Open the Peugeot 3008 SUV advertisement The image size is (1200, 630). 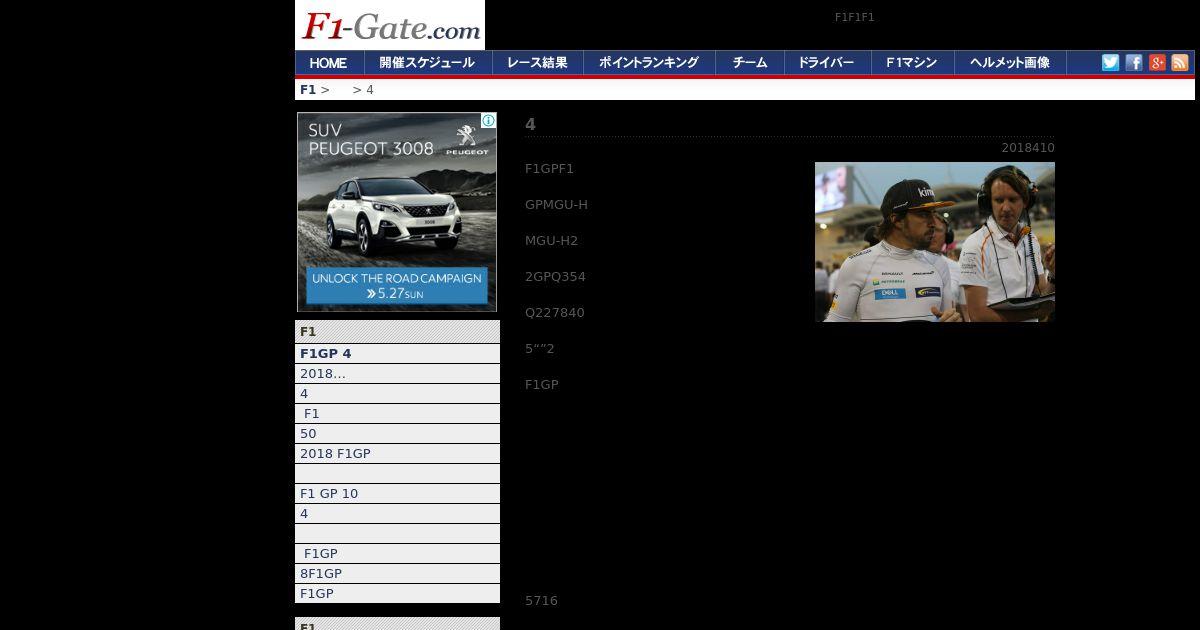[397, 212]
